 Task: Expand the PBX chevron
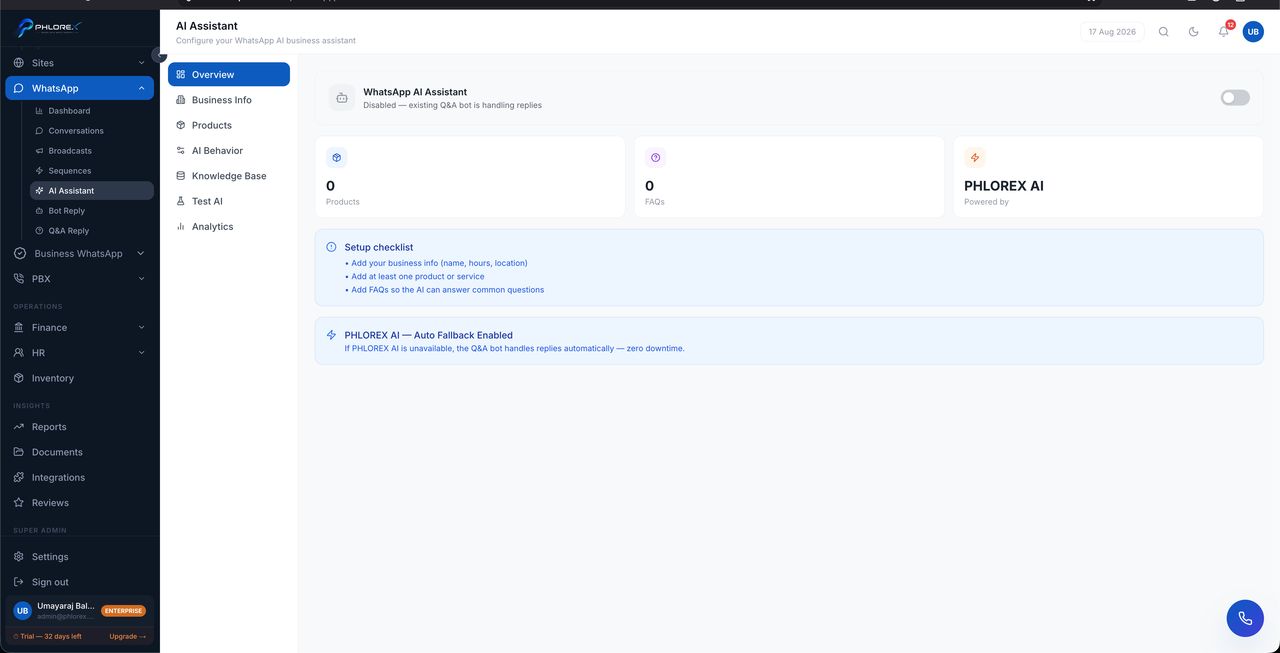[x=141, y=279]
